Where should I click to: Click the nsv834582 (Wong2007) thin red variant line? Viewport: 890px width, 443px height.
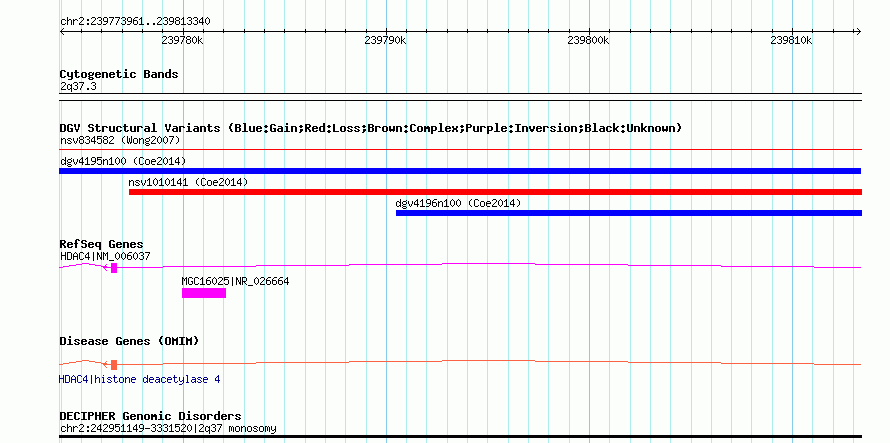click(x=460, y=150)
